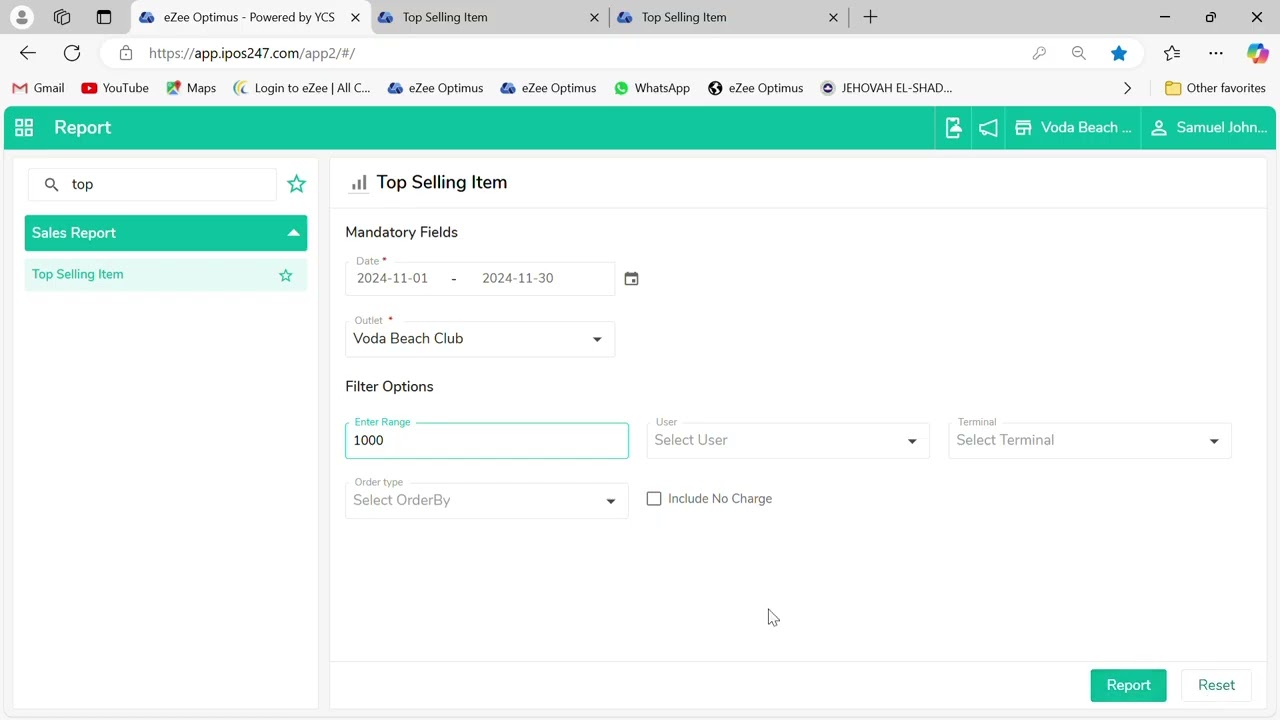Show more bookmarks chevron
1280x720 pixels.
[1127, 88]
